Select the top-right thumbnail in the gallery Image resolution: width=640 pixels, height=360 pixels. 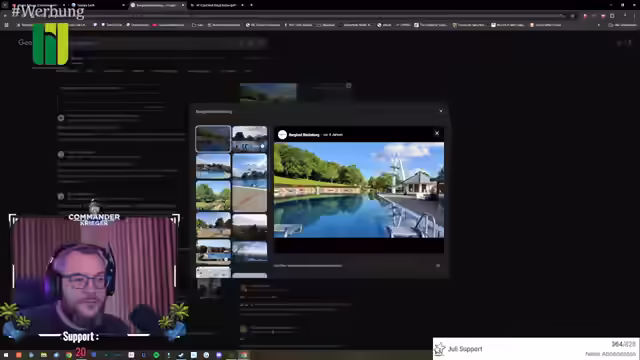coord(250,139)
